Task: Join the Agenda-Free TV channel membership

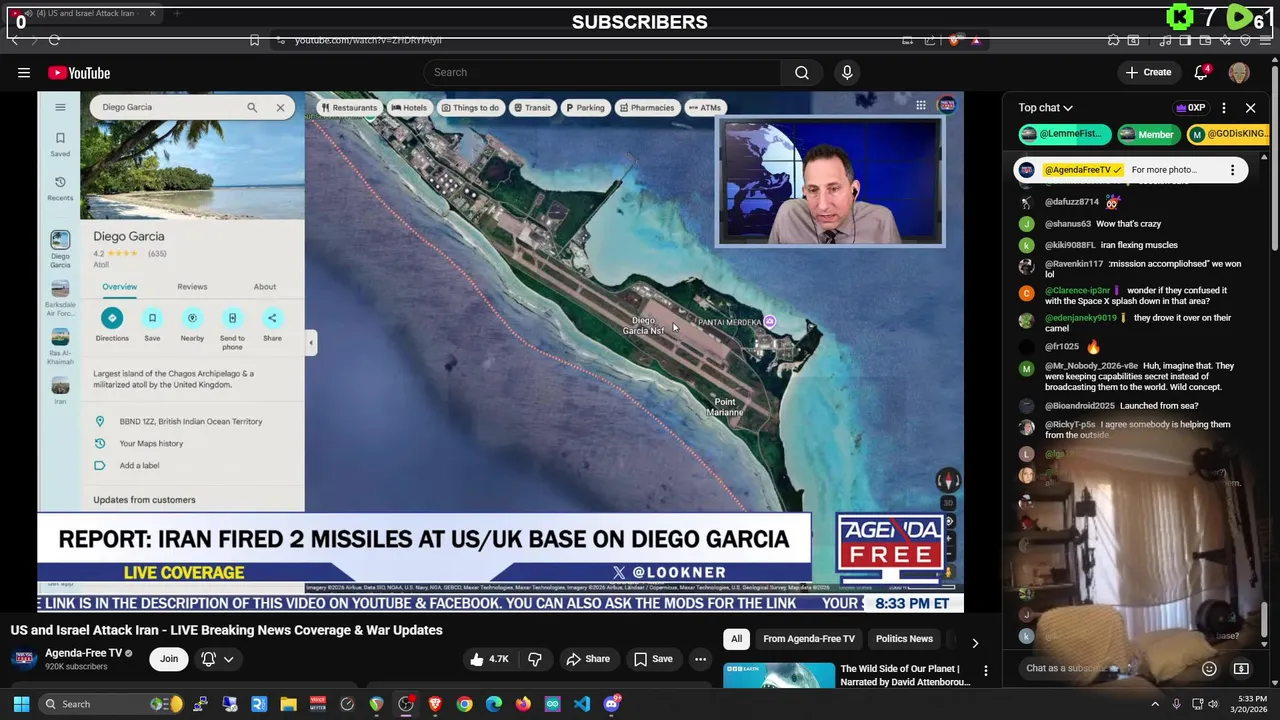Action: tap(169, 659)
